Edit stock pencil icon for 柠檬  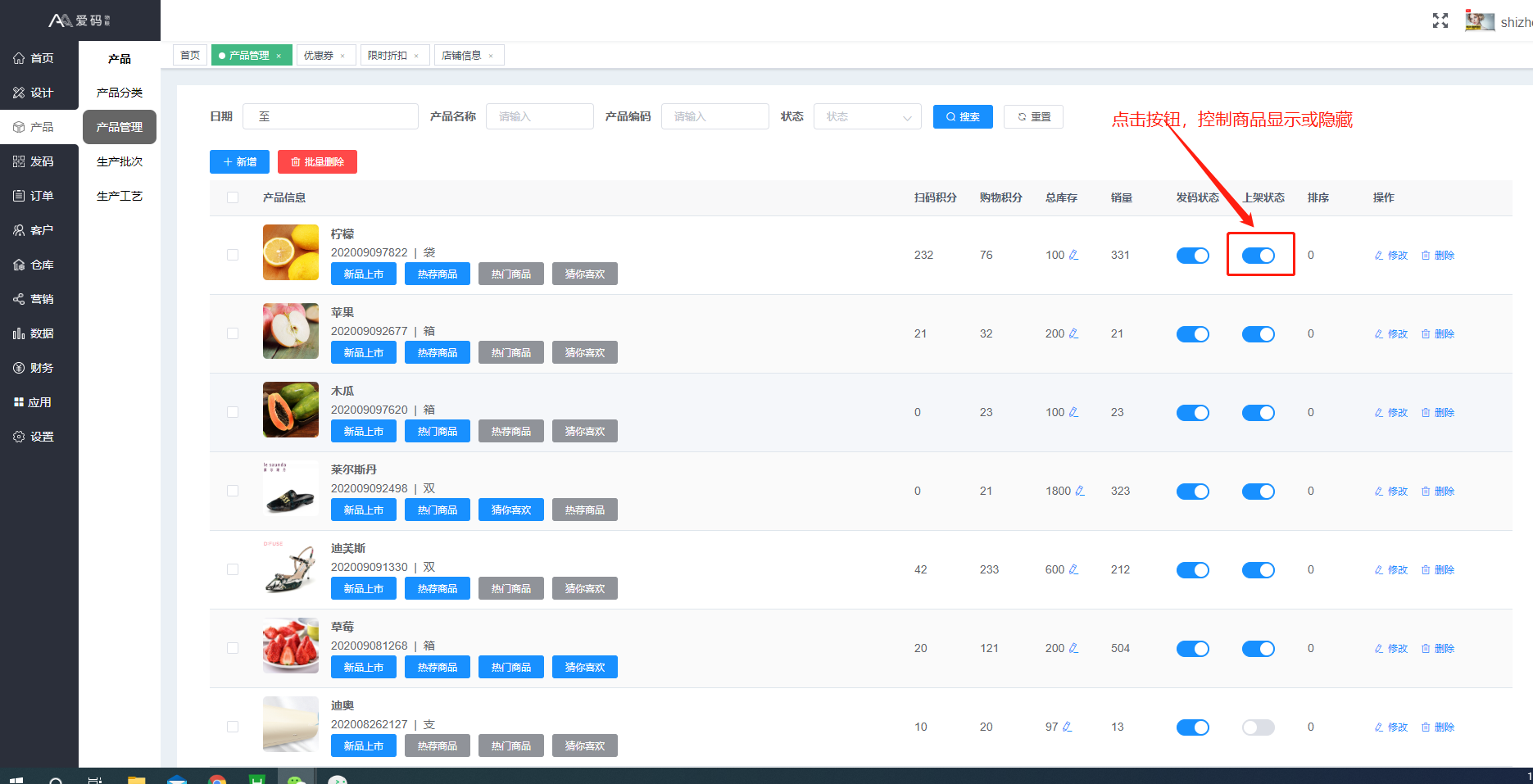click(1073, 255)
